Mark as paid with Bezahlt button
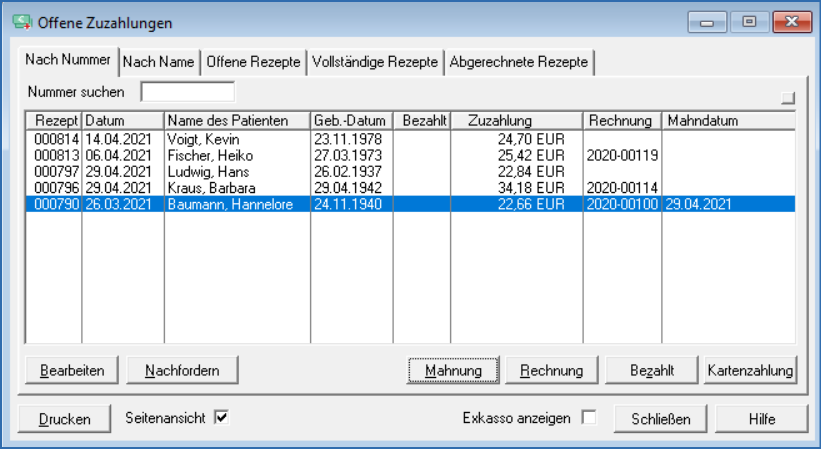 [649, 370]
